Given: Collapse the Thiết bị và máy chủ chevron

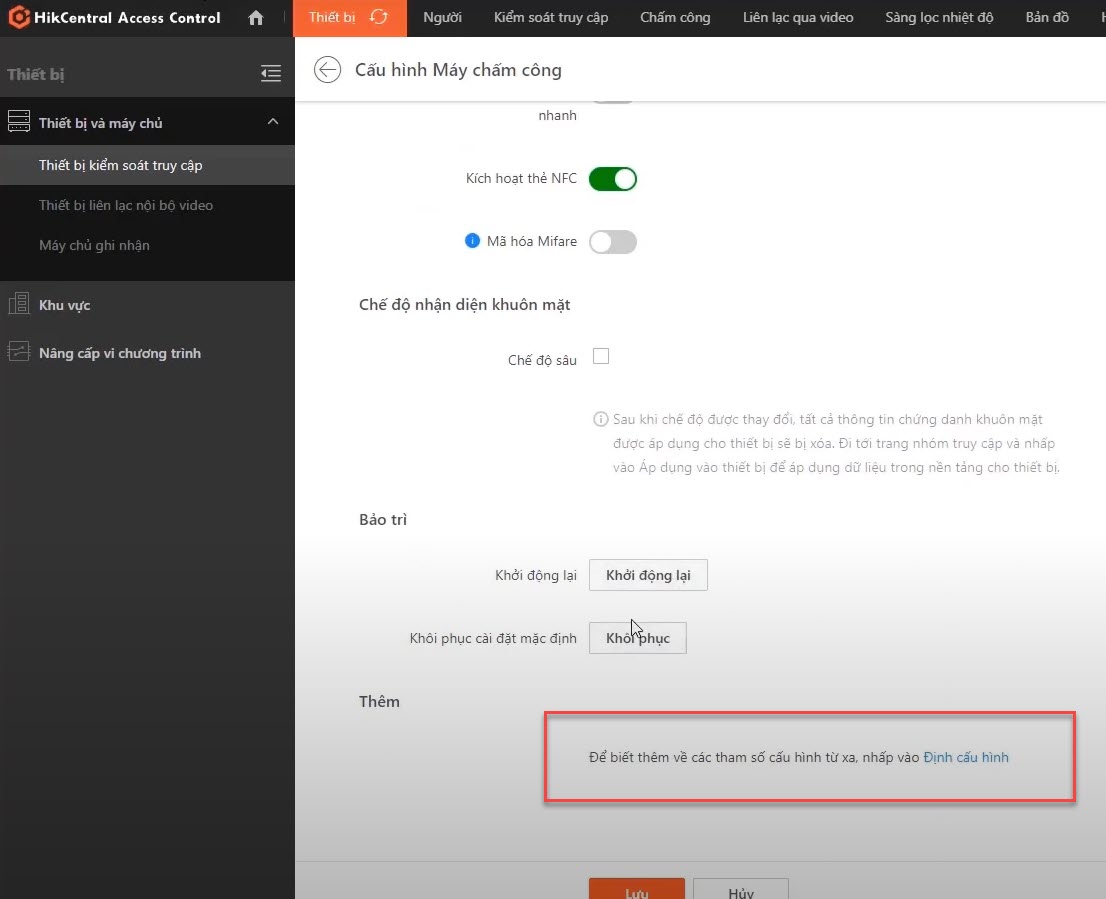Looking at the screenshot, I should tap(272, 122).
